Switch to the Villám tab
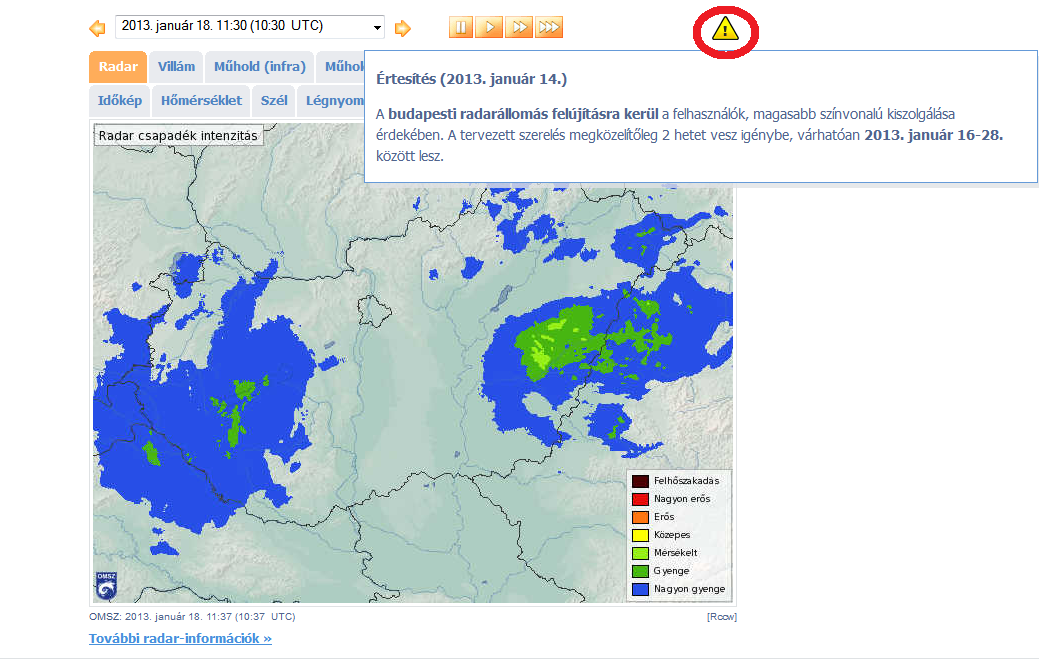Screen dimensions: 1039x663 [x=176, y=67]
